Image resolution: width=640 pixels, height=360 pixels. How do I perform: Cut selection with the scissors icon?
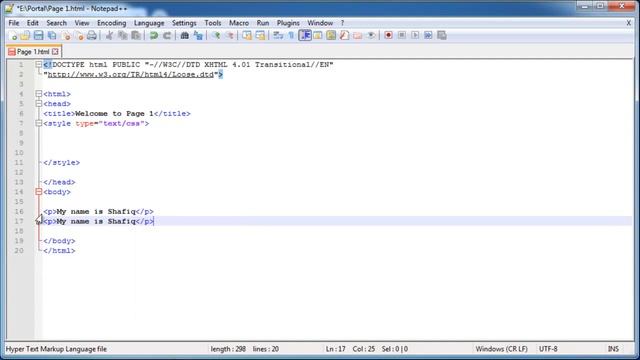click(x=109, y=36)
